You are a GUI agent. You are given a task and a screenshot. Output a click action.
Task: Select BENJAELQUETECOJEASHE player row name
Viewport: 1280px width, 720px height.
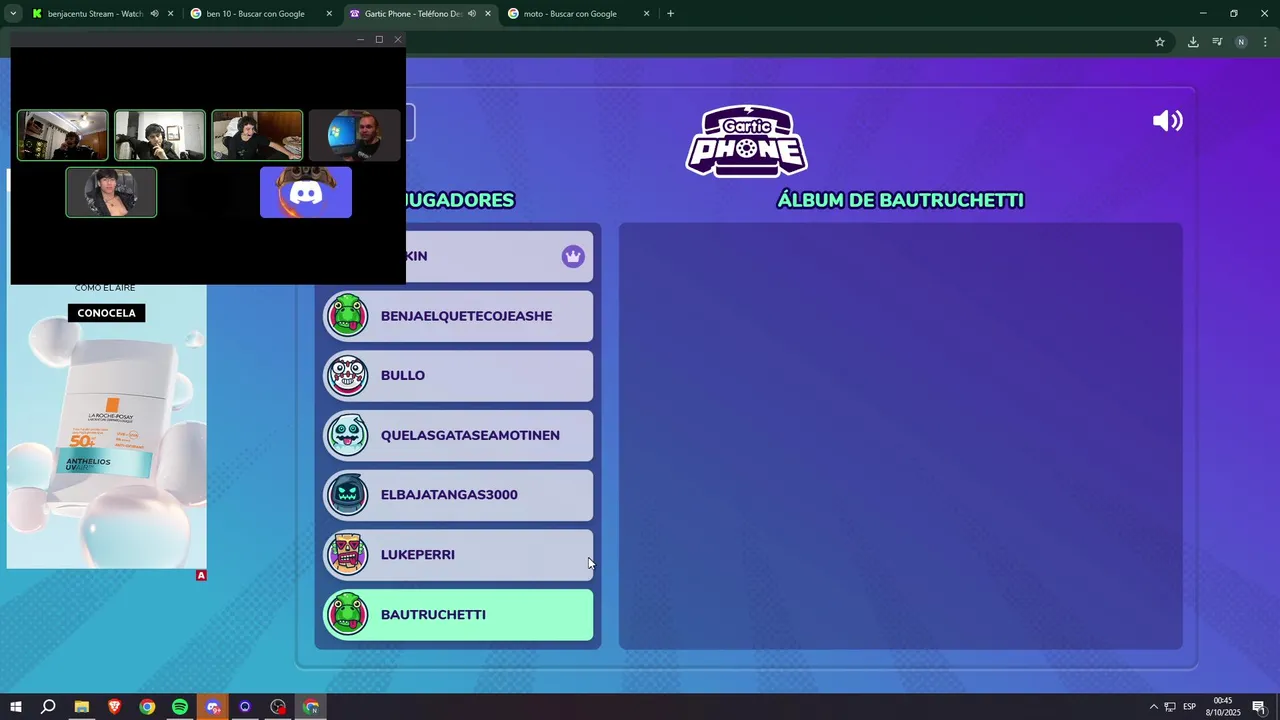(x=466, y=316)
